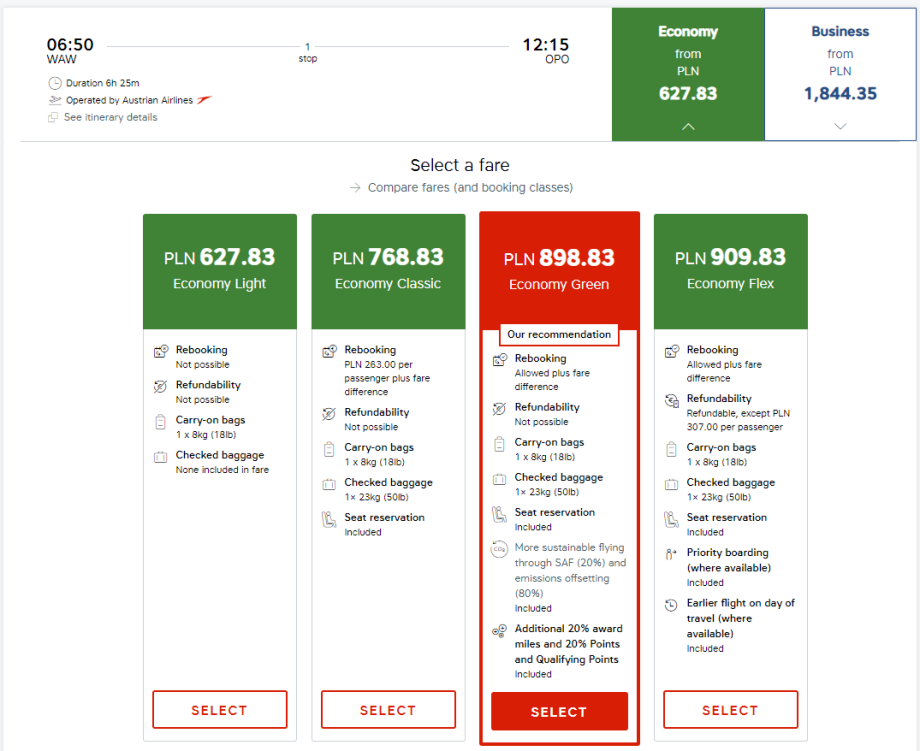This screenshot has width=920, height=751.
Task: Click the seat reservation icon in Economy Classic
Action: tap(329, 519)
